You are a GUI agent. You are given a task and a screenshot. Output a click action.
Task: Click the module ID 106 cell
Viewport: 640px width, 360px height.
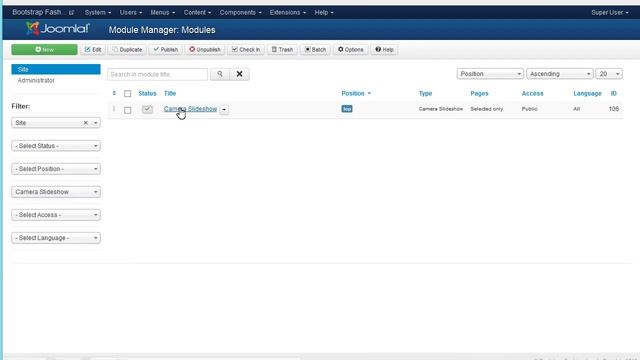(613, 109)
